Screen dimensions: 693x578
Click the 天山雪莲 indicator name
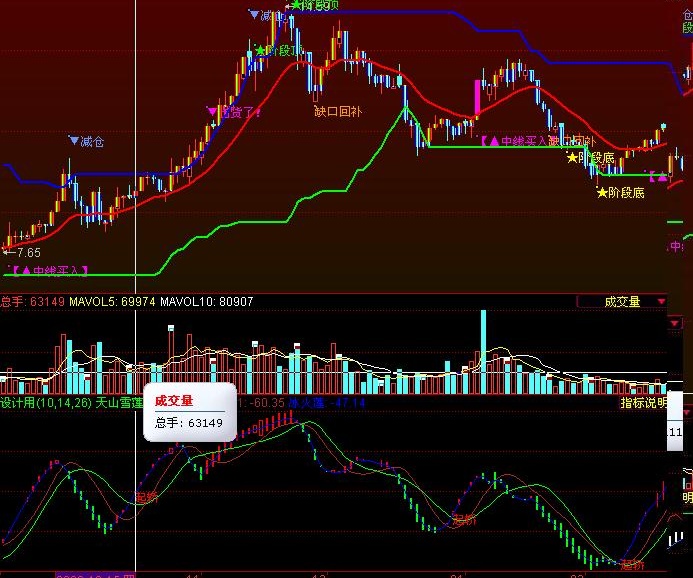click(119, 403)
